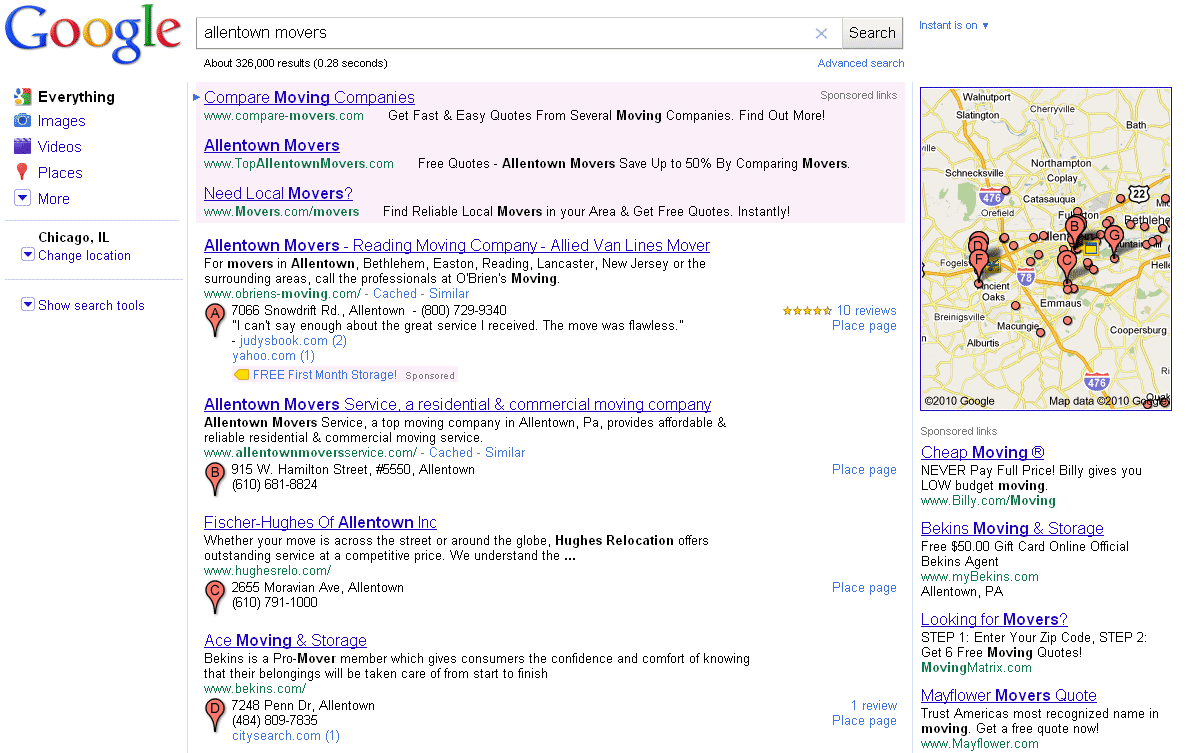The height and width of the screenshot is (753, 1198).
Task: Click the Images camera icon in sidebar
Action: 22,121
